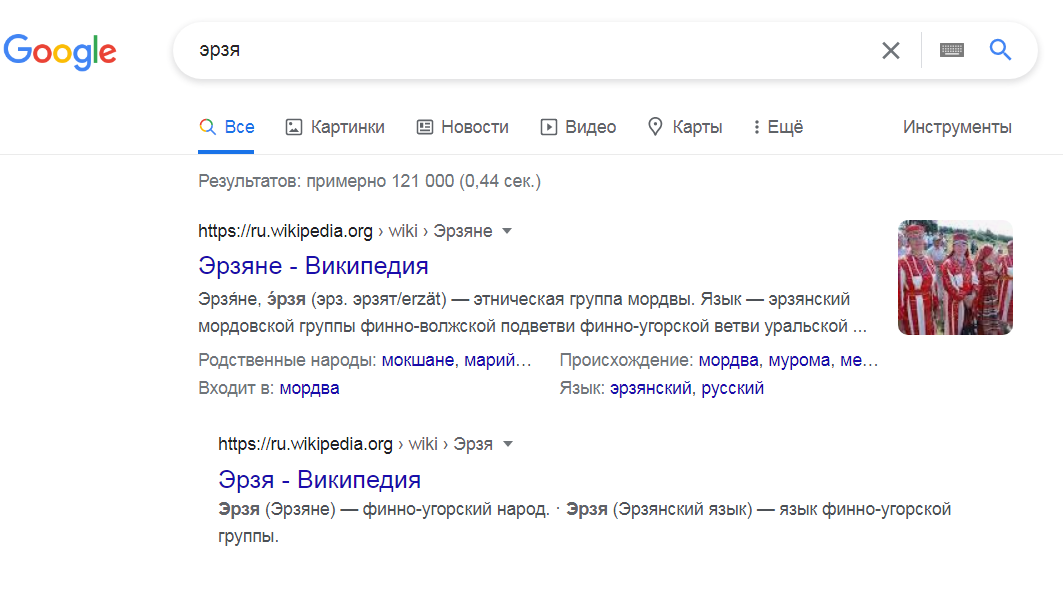Image resolution: width=1063 pixels, height=594 pixels.
Task: Go to the Карты maps tab
Action: 685,127
